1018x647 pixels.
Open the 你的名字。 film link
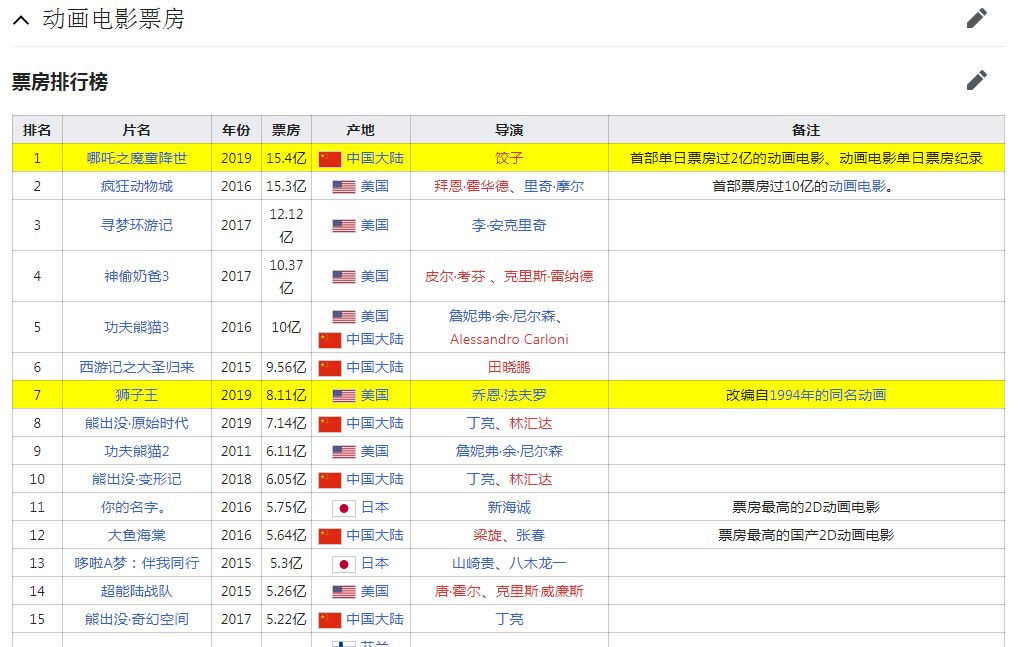pyautogui.click(x=134, y=507)
